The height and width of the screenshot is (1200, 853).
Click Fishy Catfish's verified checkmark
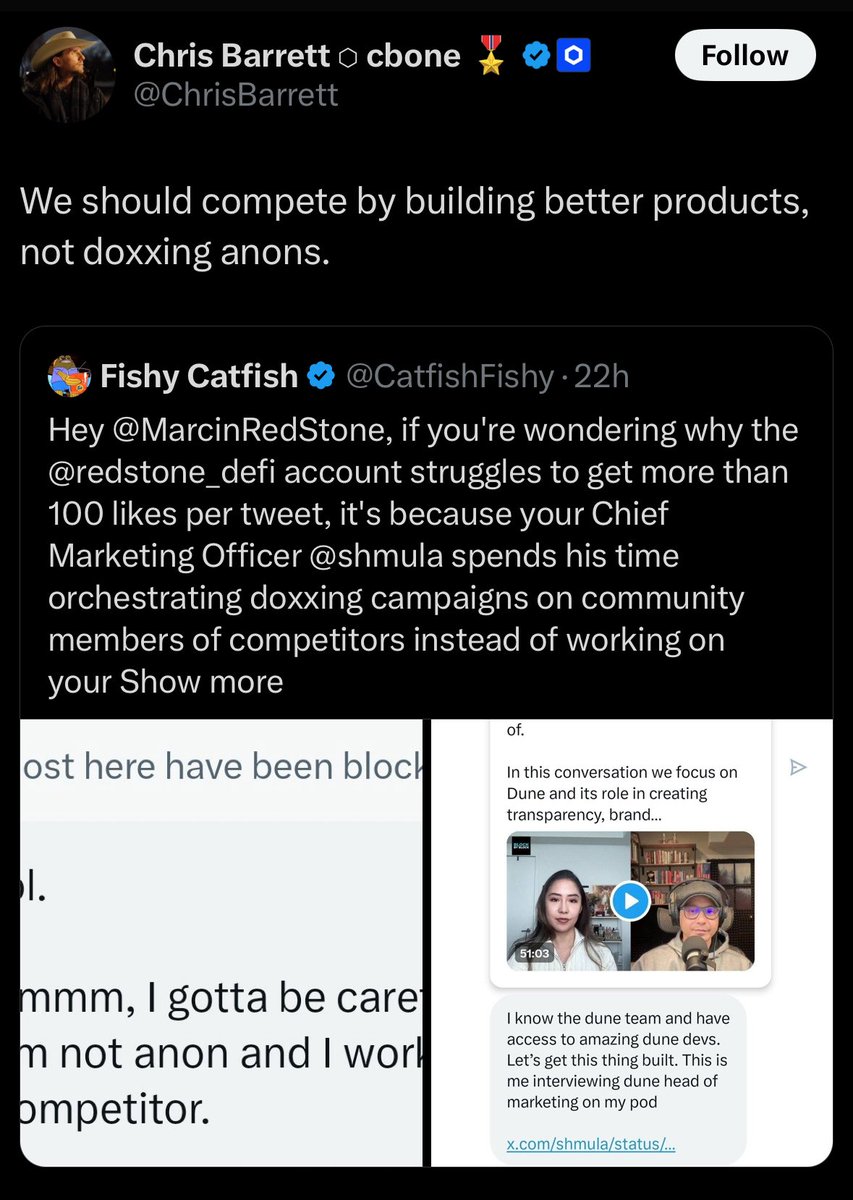coord(320,377)
